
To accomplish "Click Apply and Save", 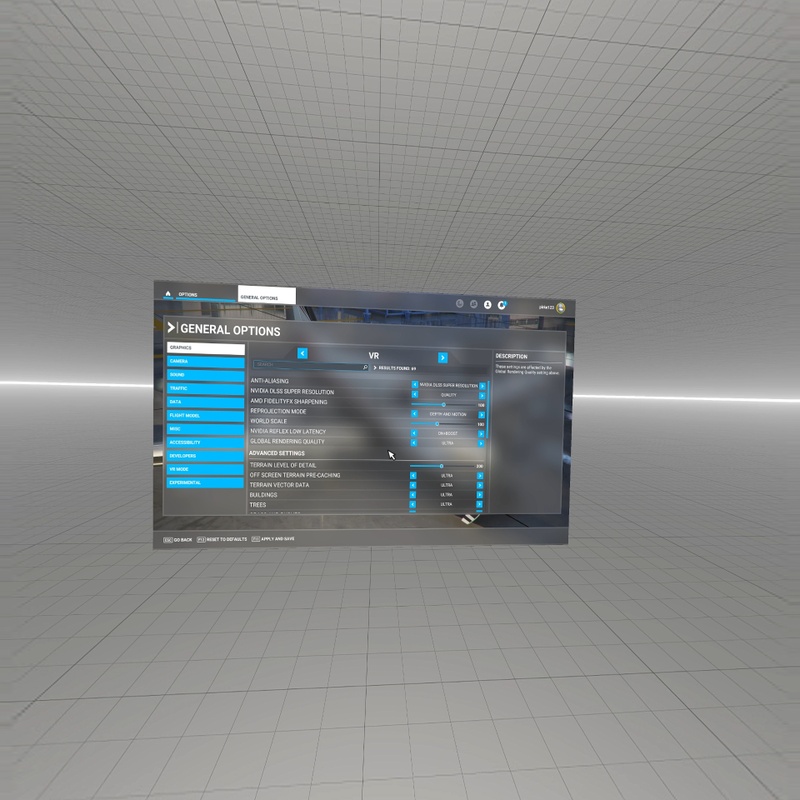I will [x=273, y=538].
